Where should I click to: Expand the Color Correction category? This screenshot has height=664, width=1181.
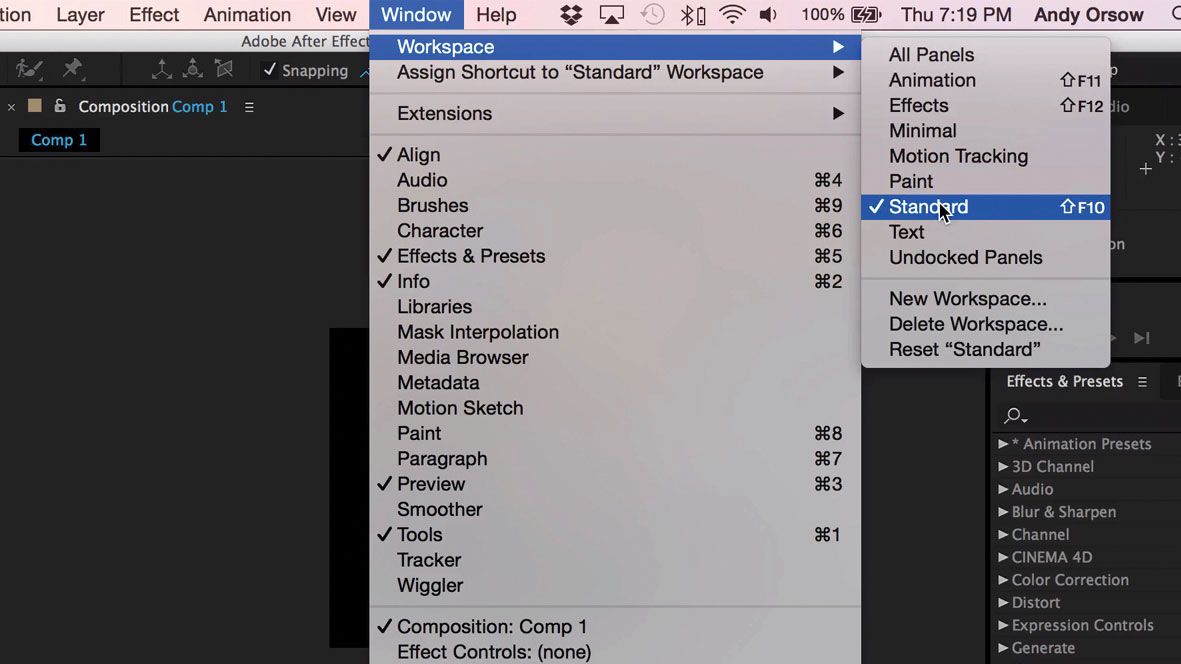coord(1070,579)
